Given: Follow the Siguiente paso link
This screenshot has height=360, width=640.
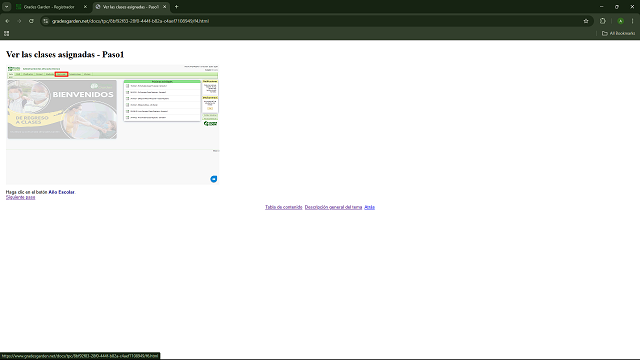Looking at the screenshot, I should coord(20,197).
